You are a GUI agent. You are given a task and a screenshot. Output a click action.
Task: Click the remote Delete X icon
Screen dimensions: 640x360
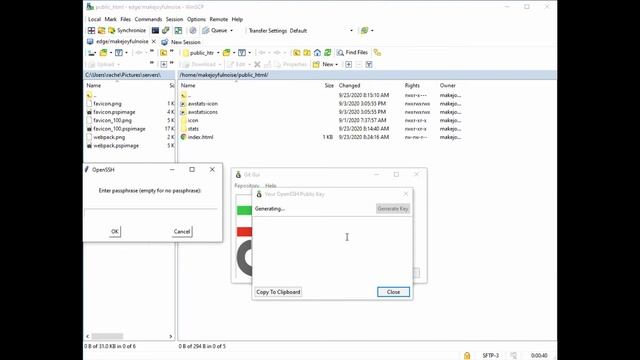click(257, 64)
